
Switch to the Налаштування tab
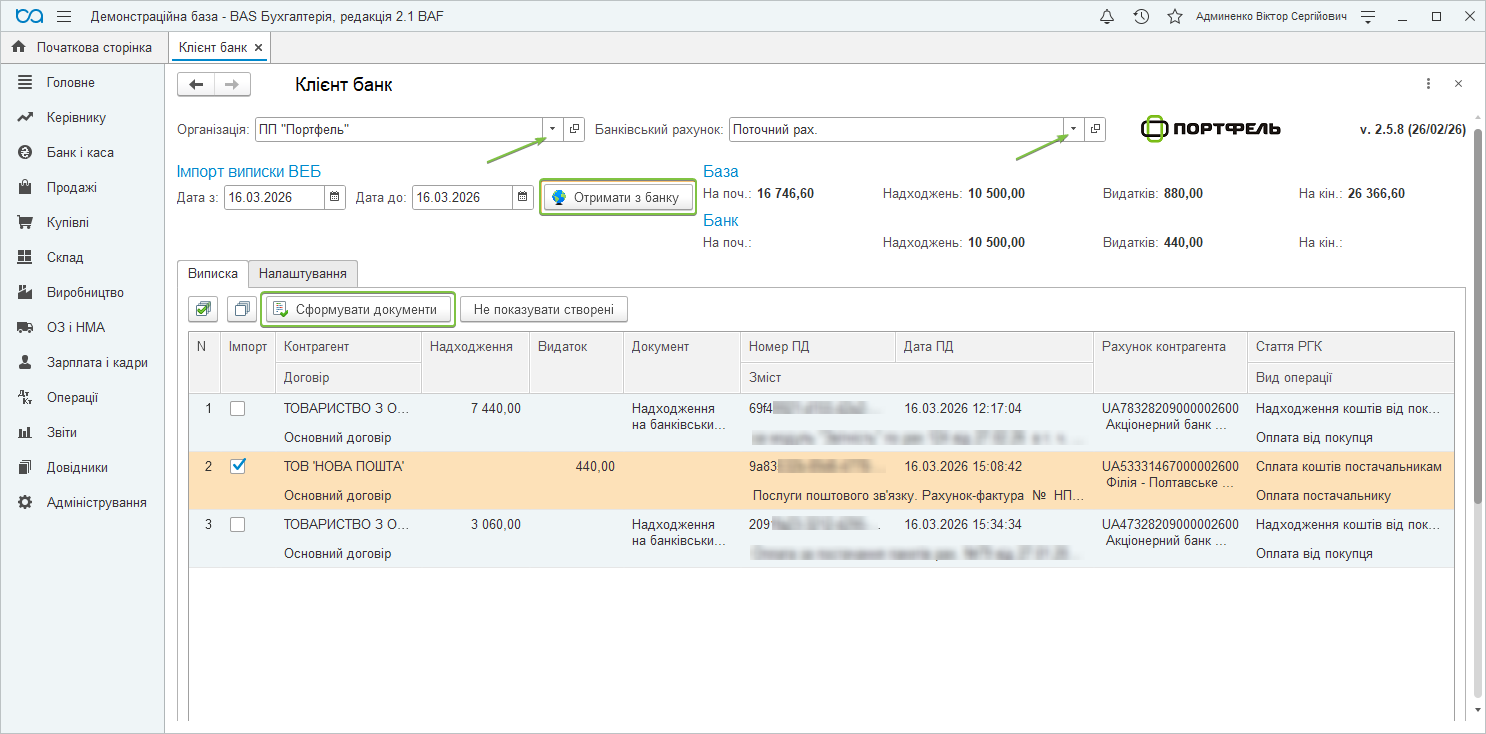point(302,273)
